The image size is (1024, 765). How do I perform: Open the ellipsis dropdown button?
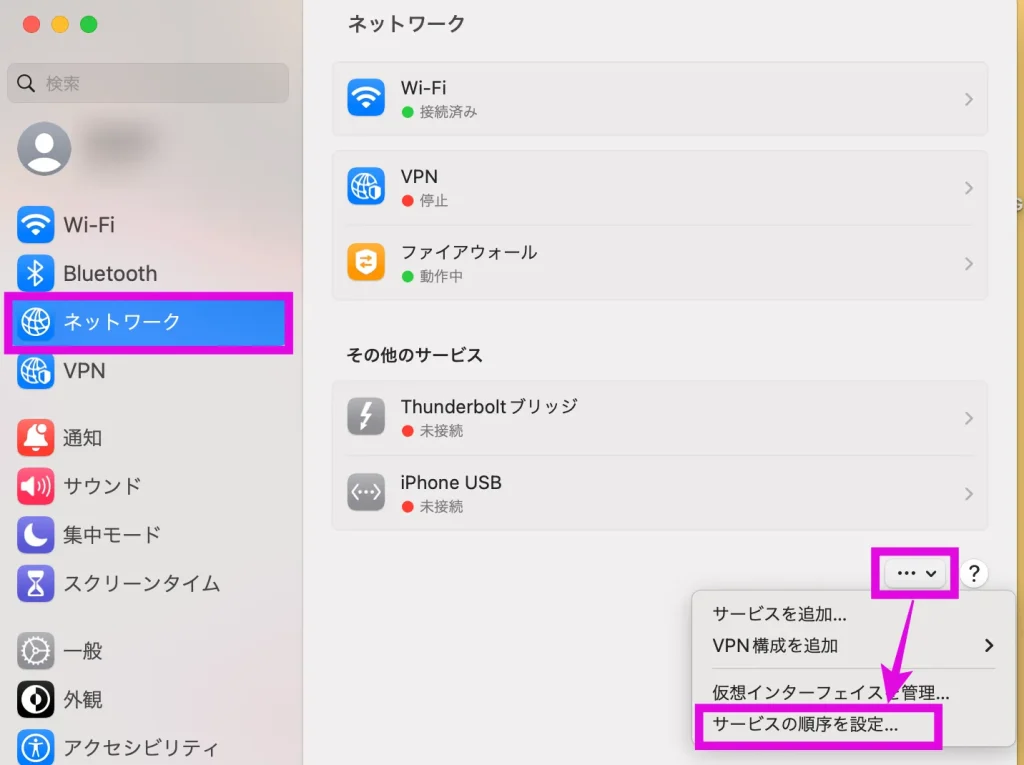[916, 573]
